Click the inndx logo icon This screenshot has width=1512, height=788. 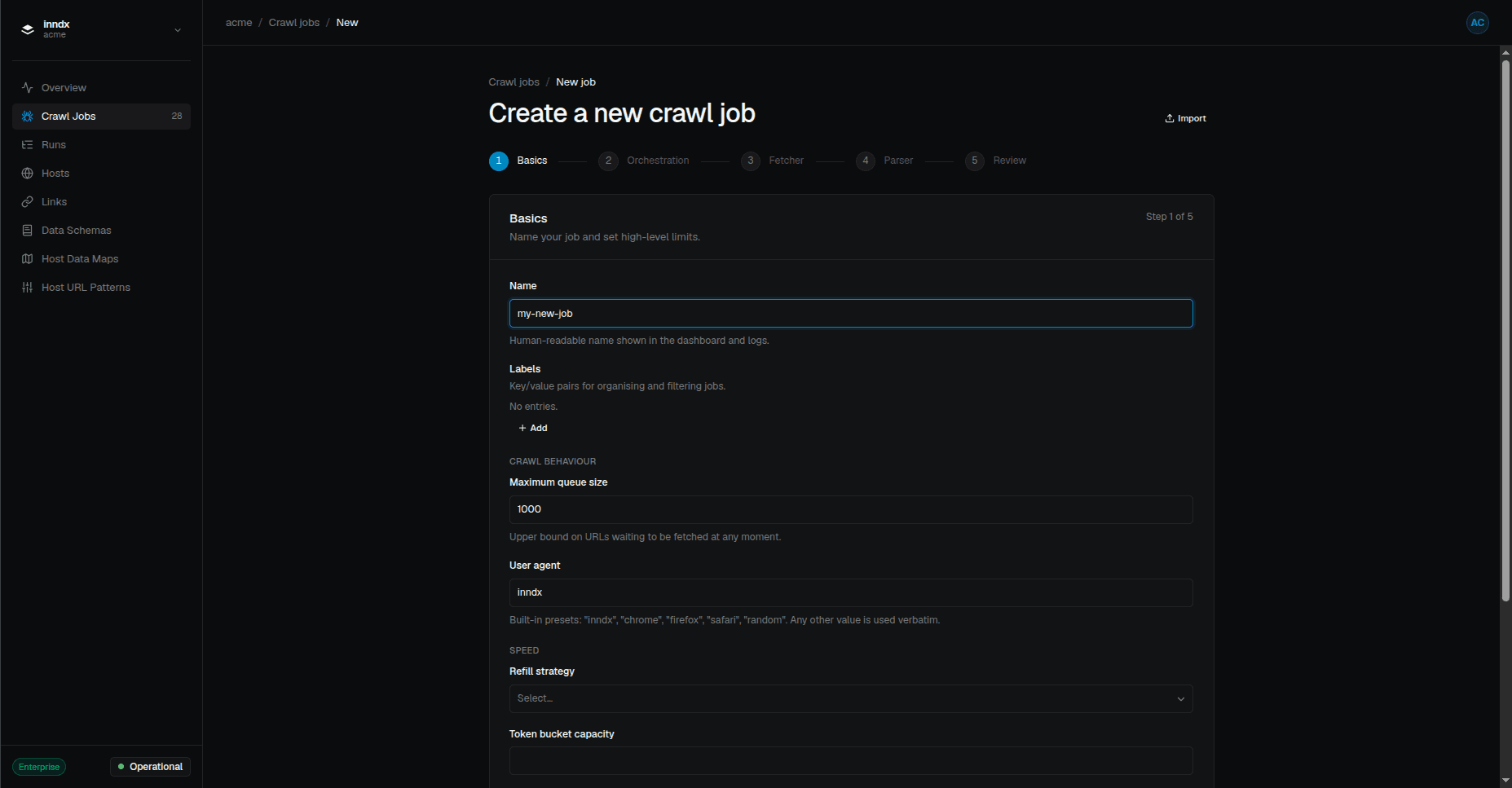click(28, 29)
